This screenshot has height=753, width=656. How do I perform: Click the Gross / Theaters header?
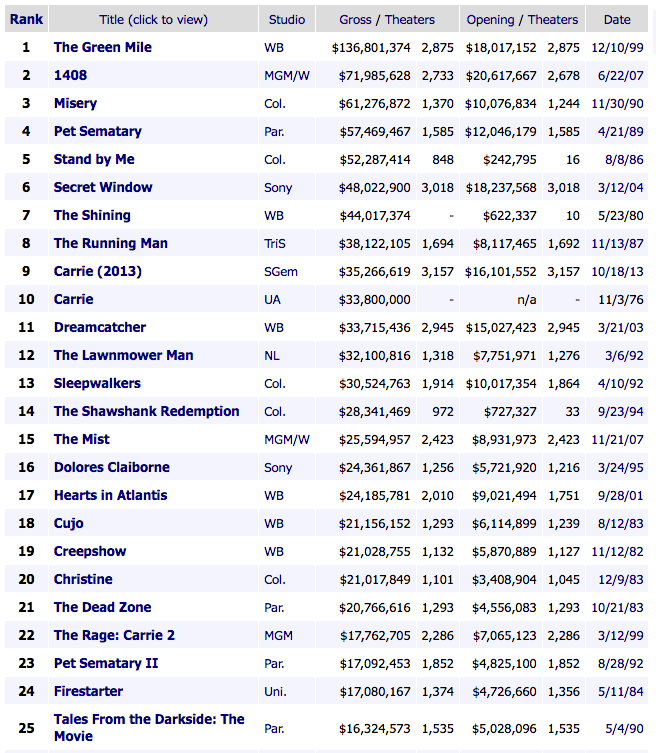click(x=388, y=19)
